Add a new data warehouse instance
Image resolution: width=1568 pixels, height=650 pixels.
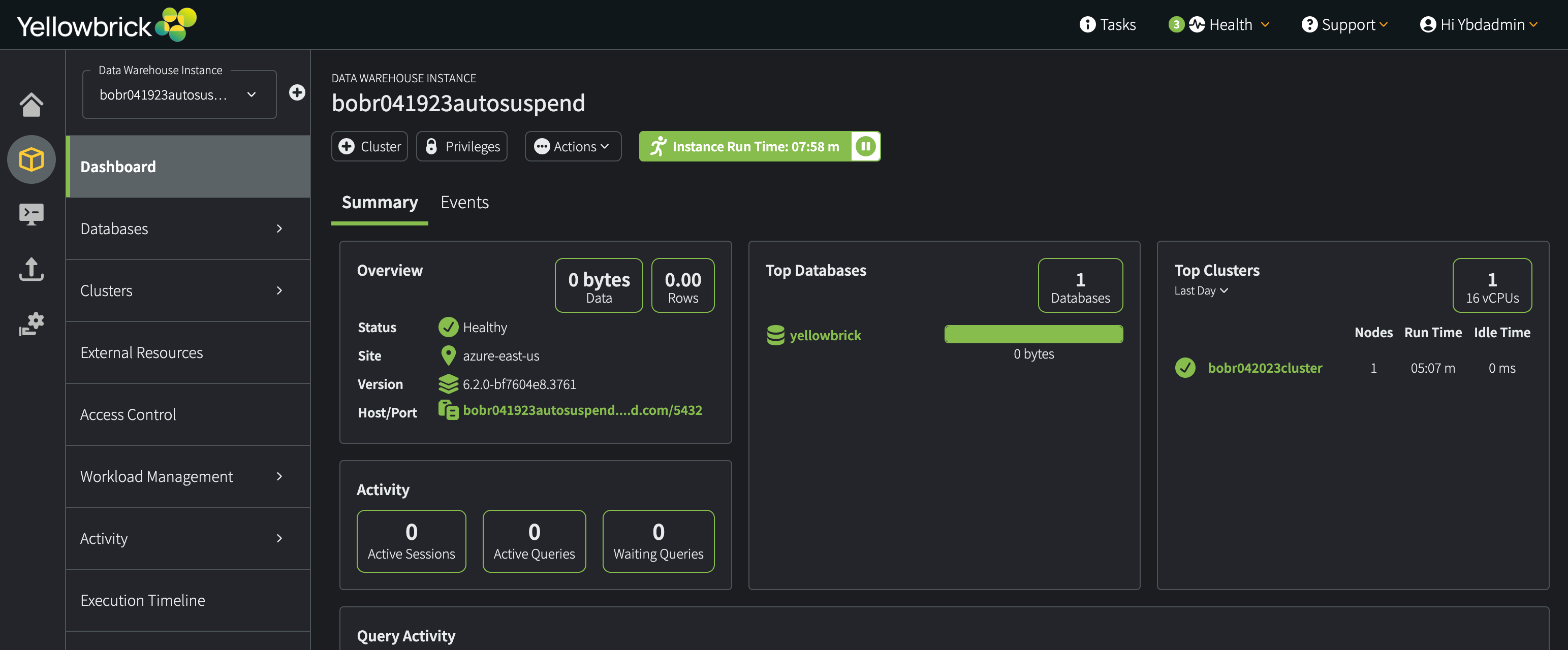tap(297, 92)
